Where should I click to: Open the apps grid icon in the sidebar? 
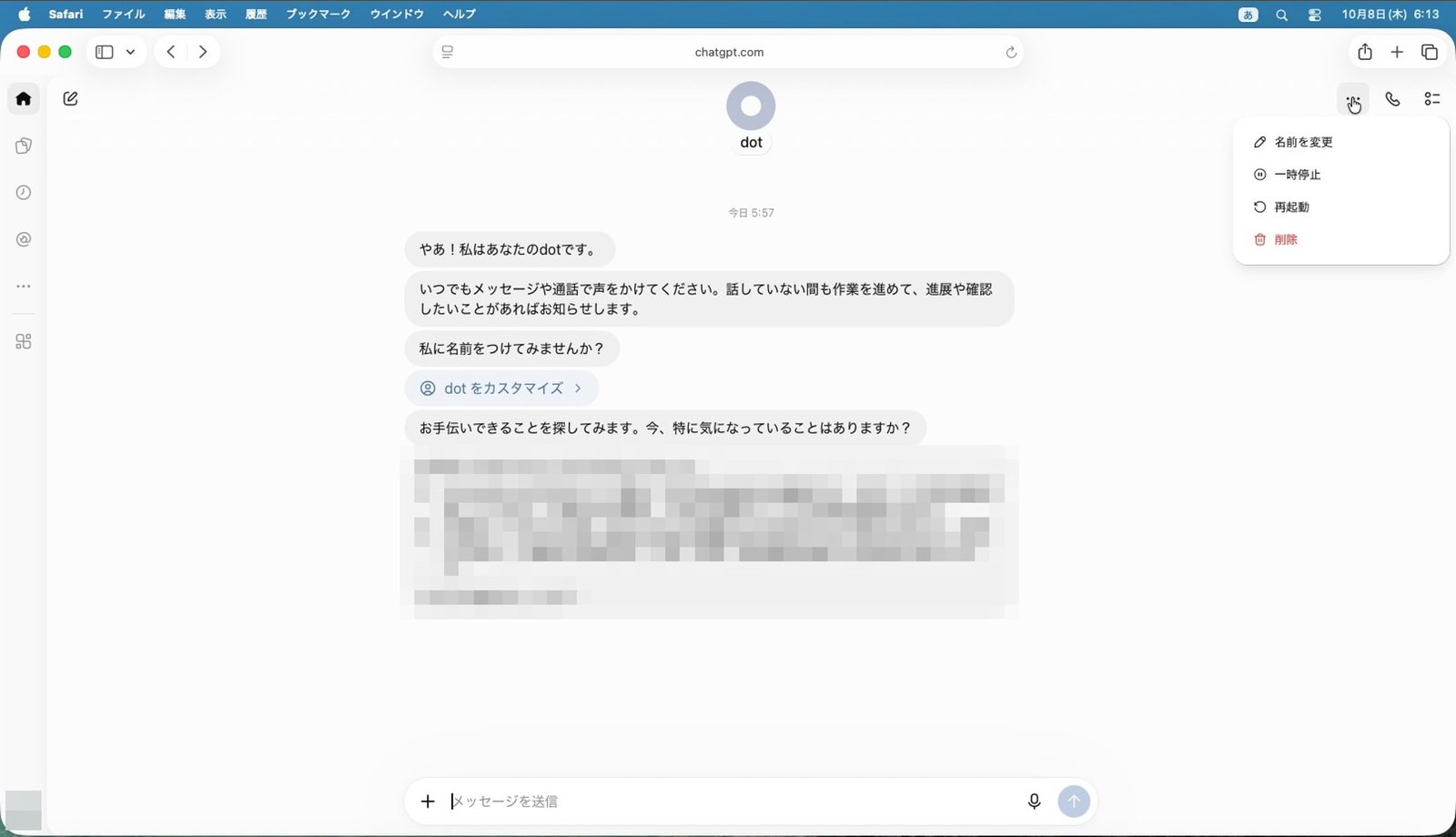pyautogui.click(x=24, y=341)
